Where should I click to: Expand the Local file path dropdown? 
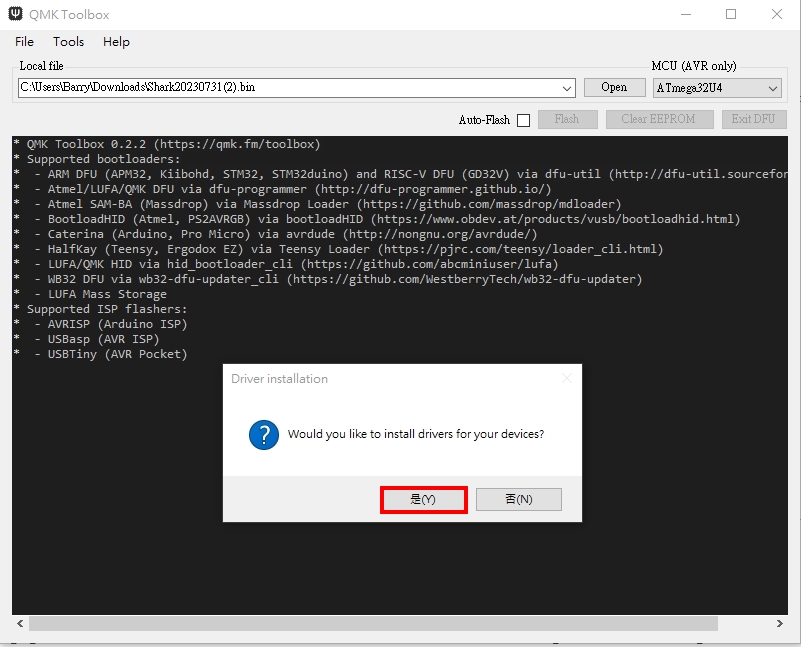pyautogui.click(x=567, y=88)
